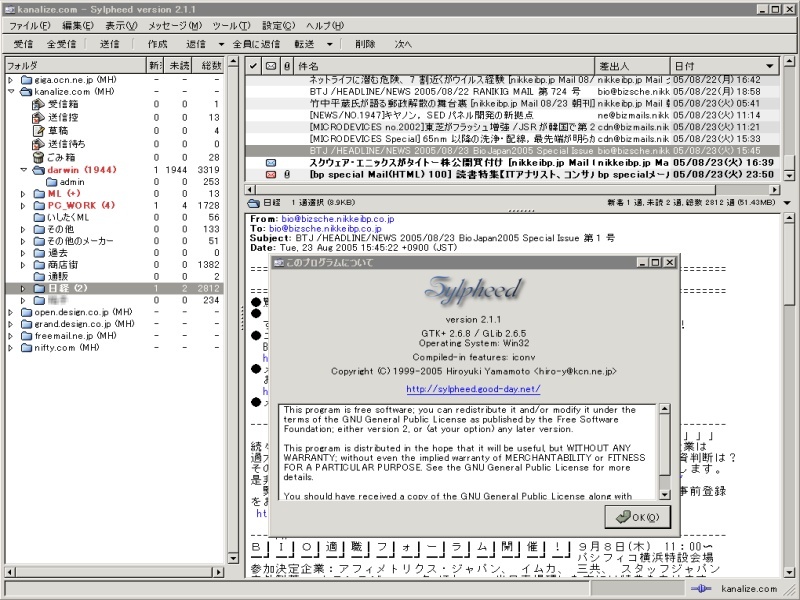800x600 pixels.
Task: Click the ごみ箱 trash can icon
Action: click(x=39, y=157)
